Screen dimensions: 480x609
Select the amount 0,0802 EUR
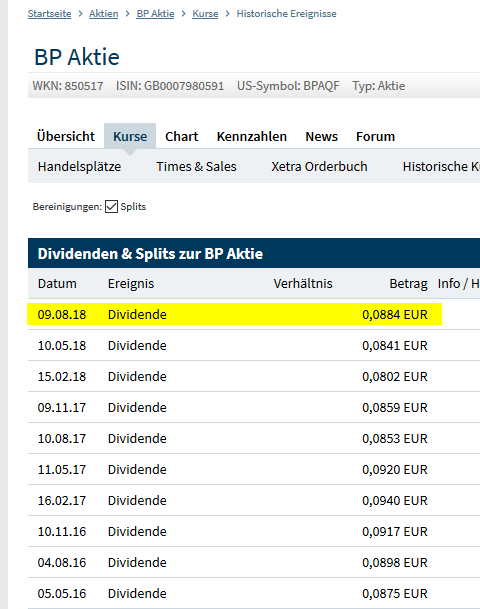(395, 377)
